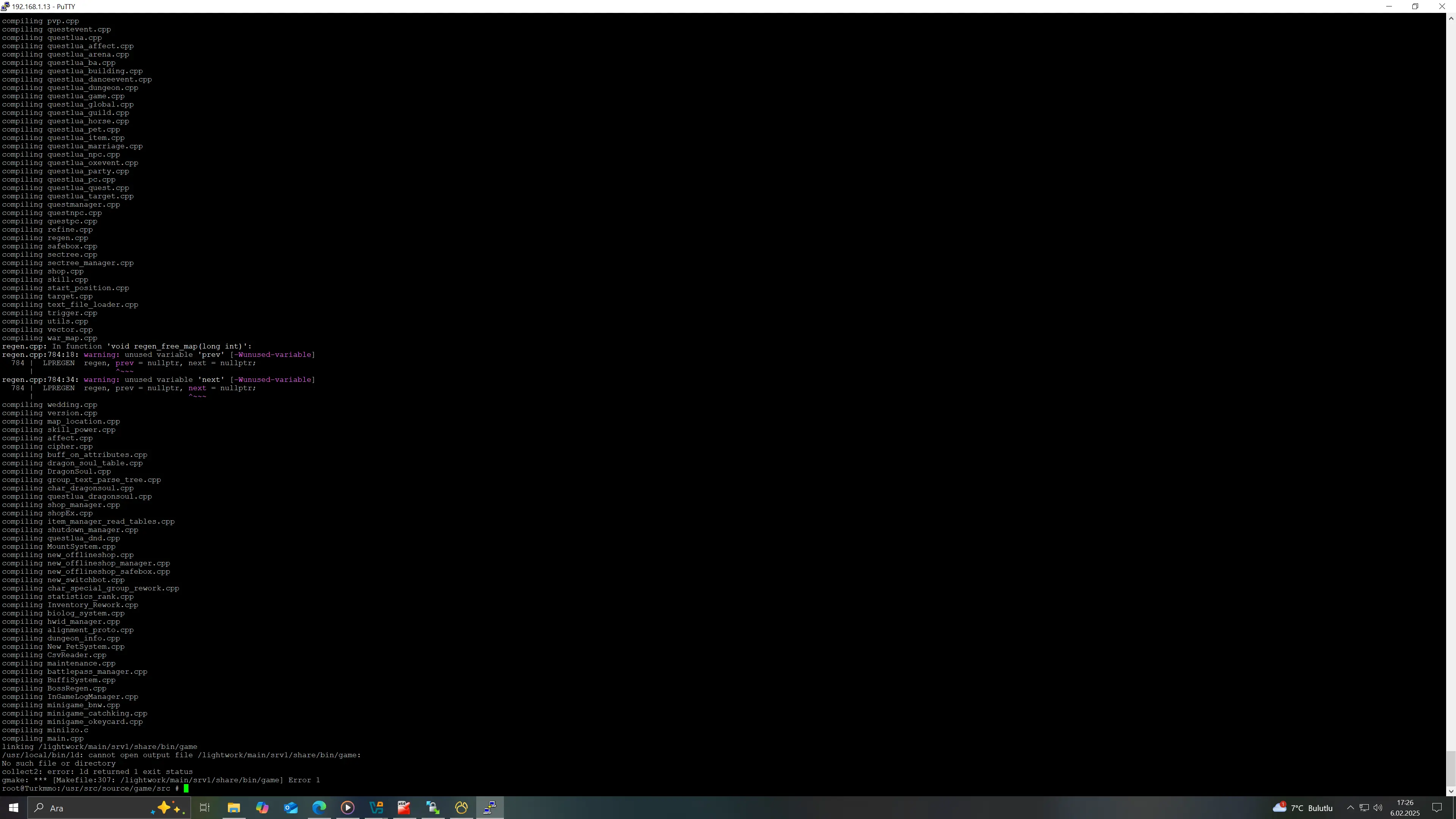Open Outlook from the taskbar
Image resolution: width=1456 pixels, height=819 pixels.
[290, 808]
